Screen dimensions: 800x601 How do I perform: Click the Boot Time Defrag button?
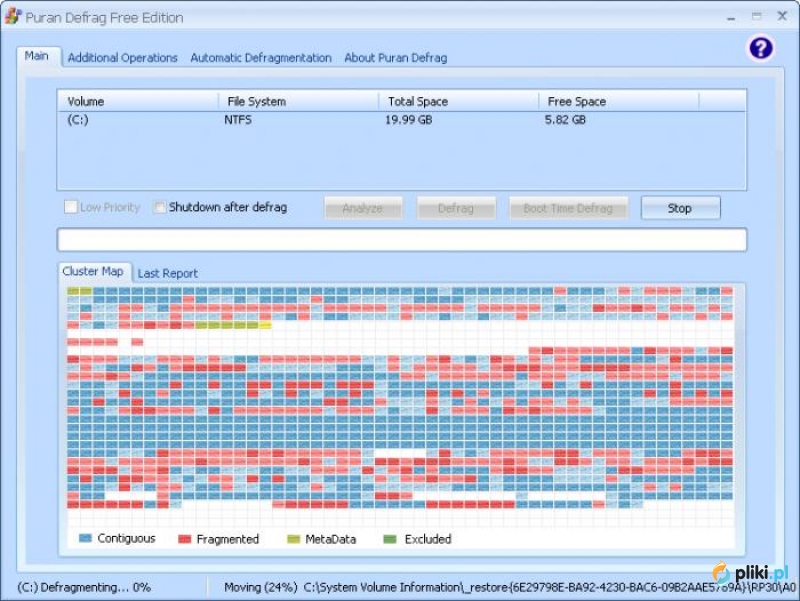tap(568, 208)
